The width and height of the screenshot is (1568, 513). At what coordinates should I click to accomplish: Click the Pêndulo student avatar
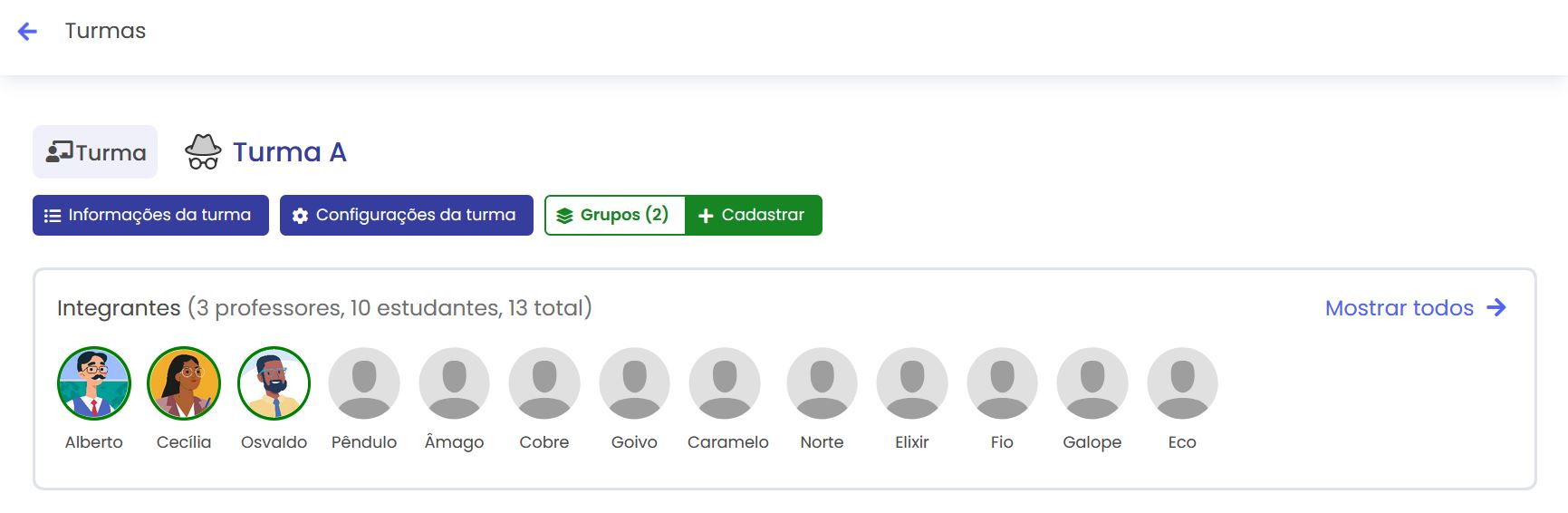(364, 383)
